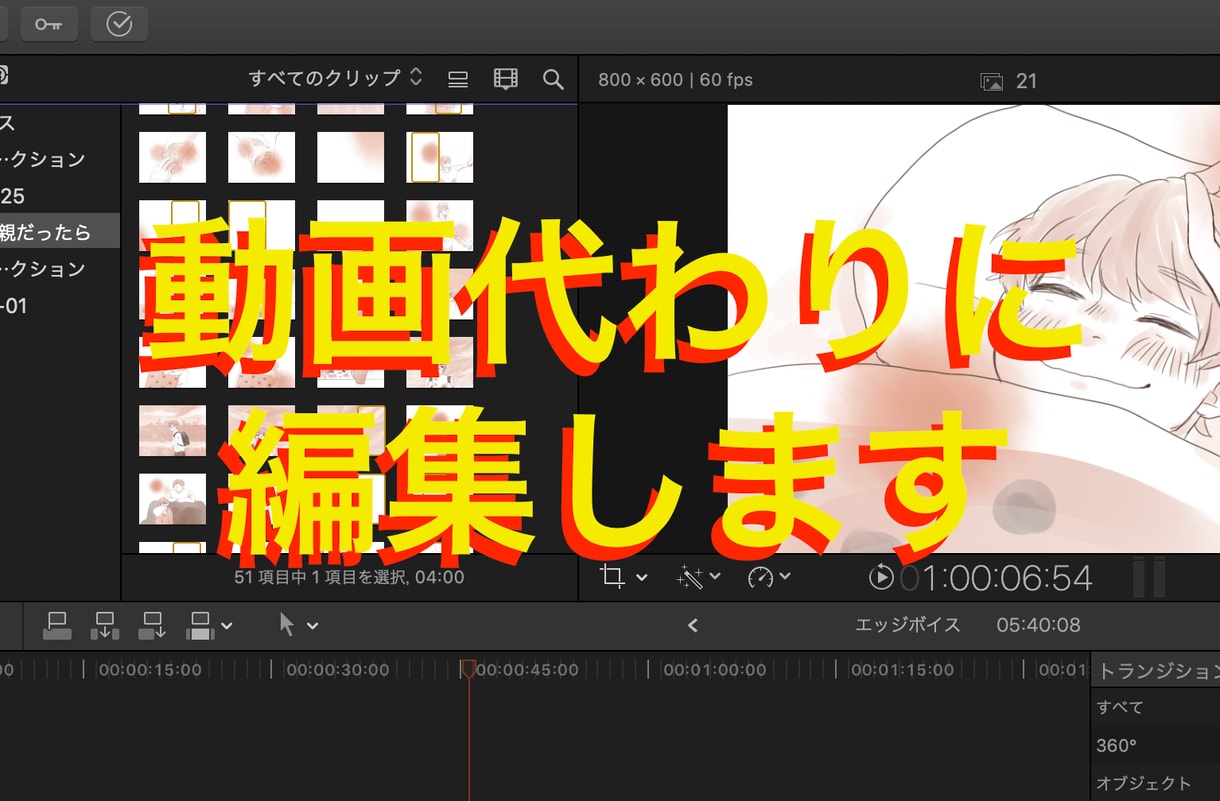Image resolution: width=1220 pixels, height=801 pixels.
Task: Click the viewer title 21
Action: pos(1026,81)
